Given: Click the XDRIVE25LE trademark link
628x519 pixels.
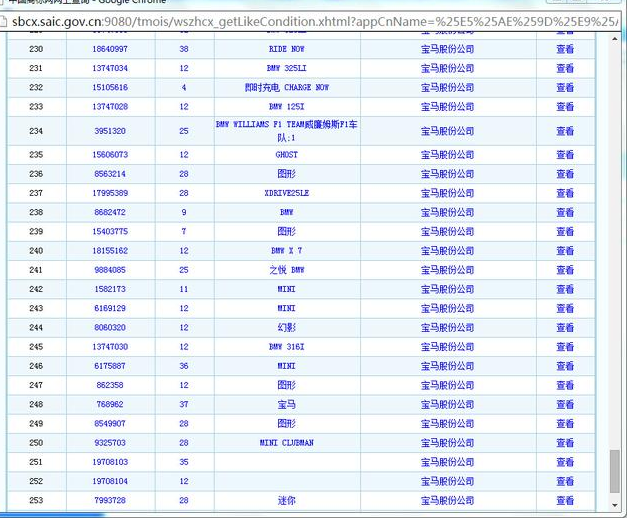Looking at the screenshot, I should (x=286, y=194).
